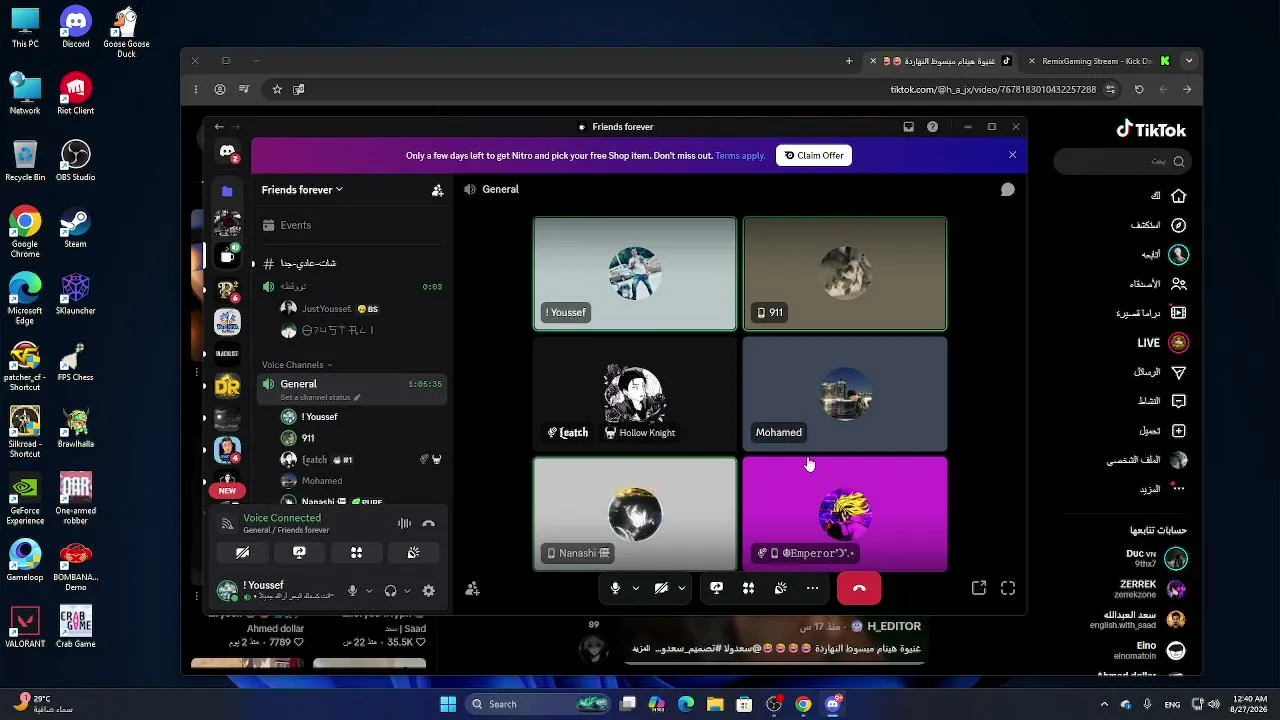Jump to NEW unread servers pill

227,491
